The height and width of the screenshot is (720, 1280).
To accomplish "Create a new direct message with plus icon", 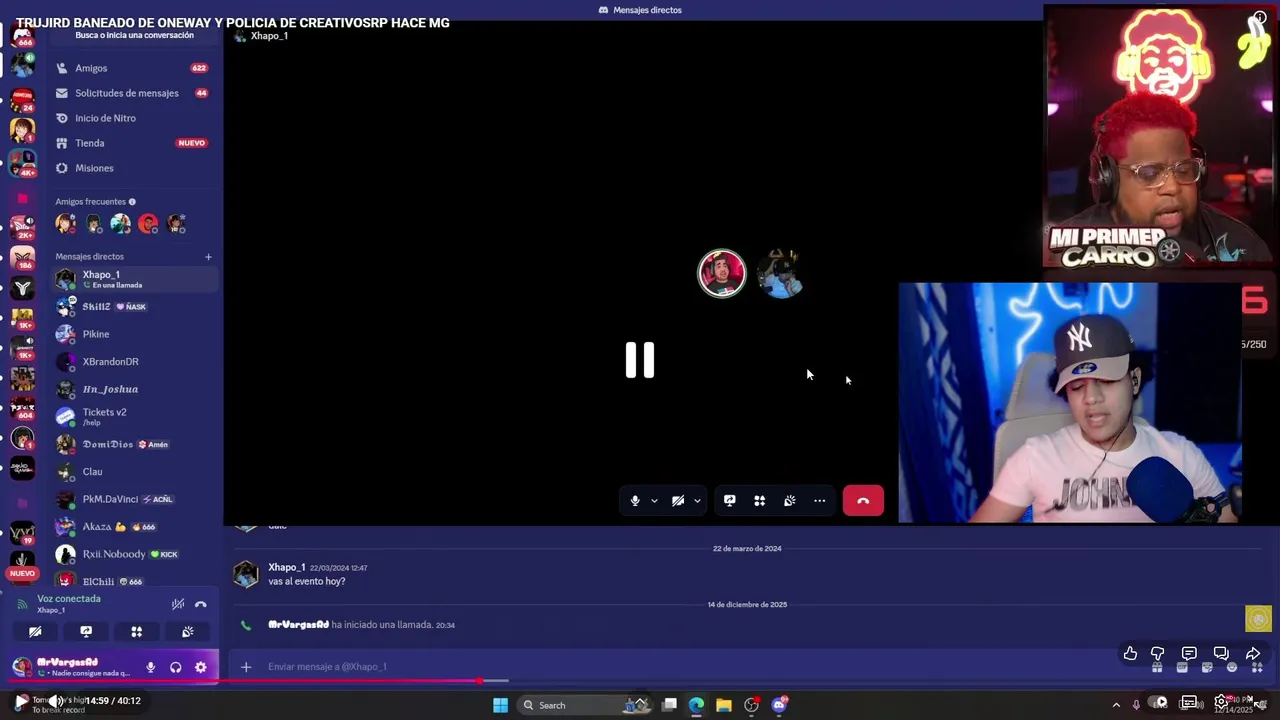I will (208, 257).
